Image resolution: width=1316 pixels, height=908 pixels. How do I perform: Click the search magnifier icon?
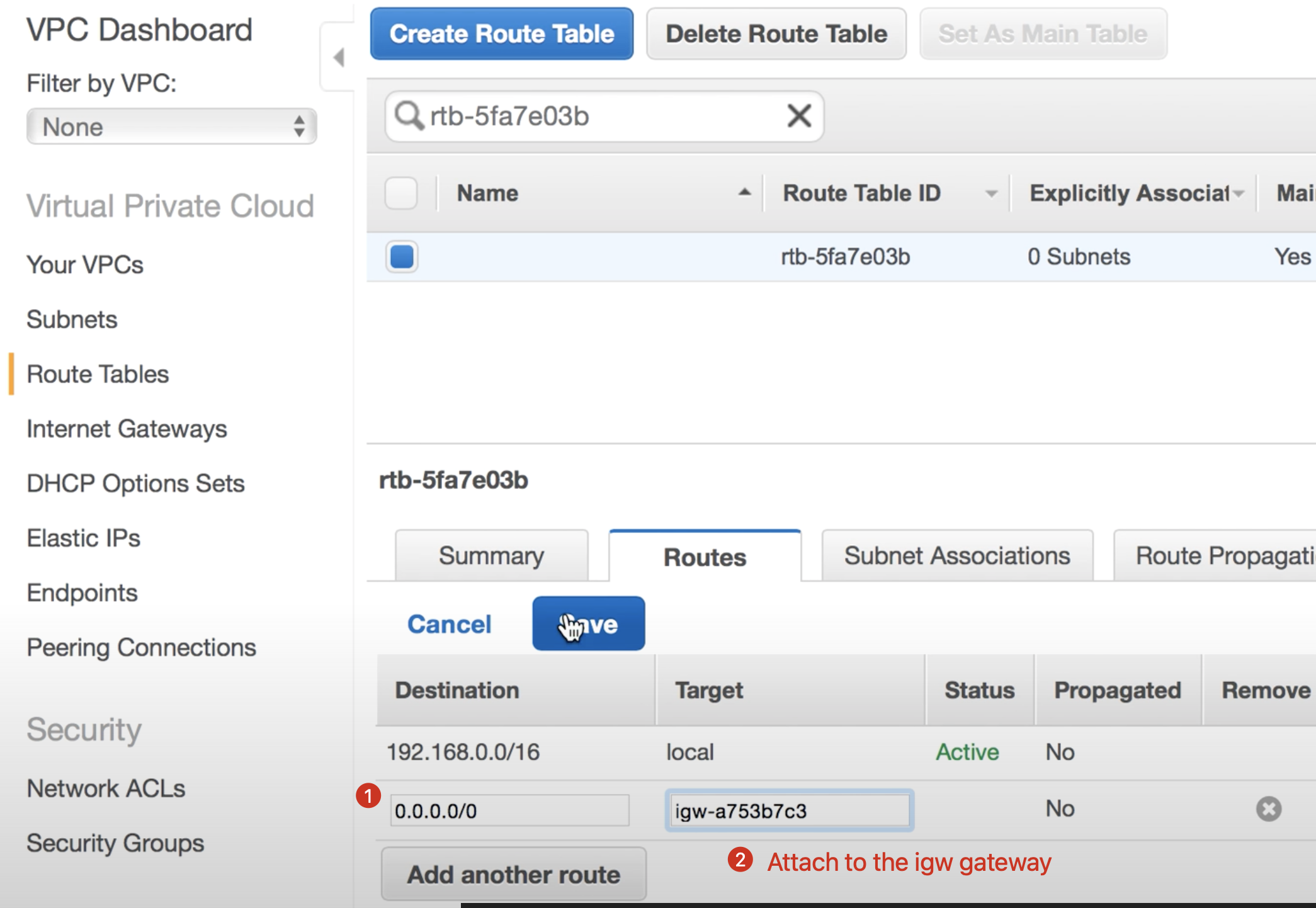(x=409, y=116)
